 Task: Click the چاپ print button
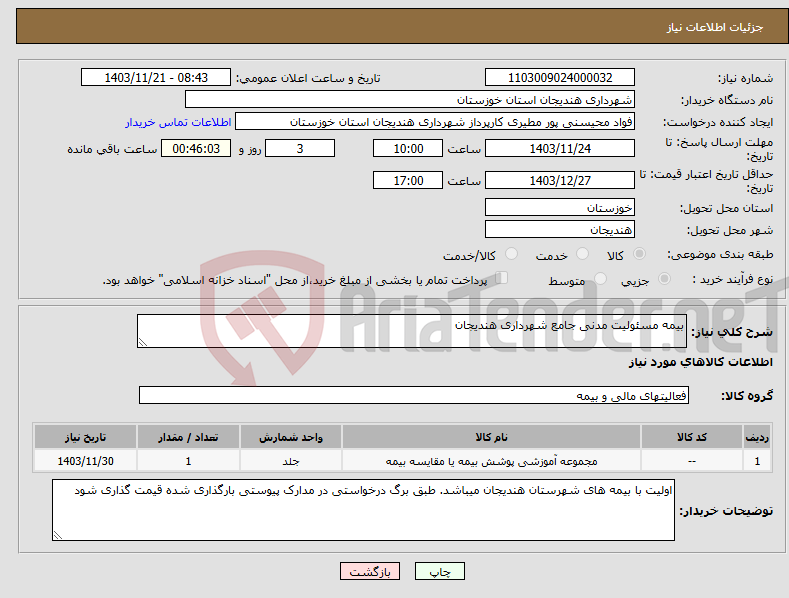[439, 571]
